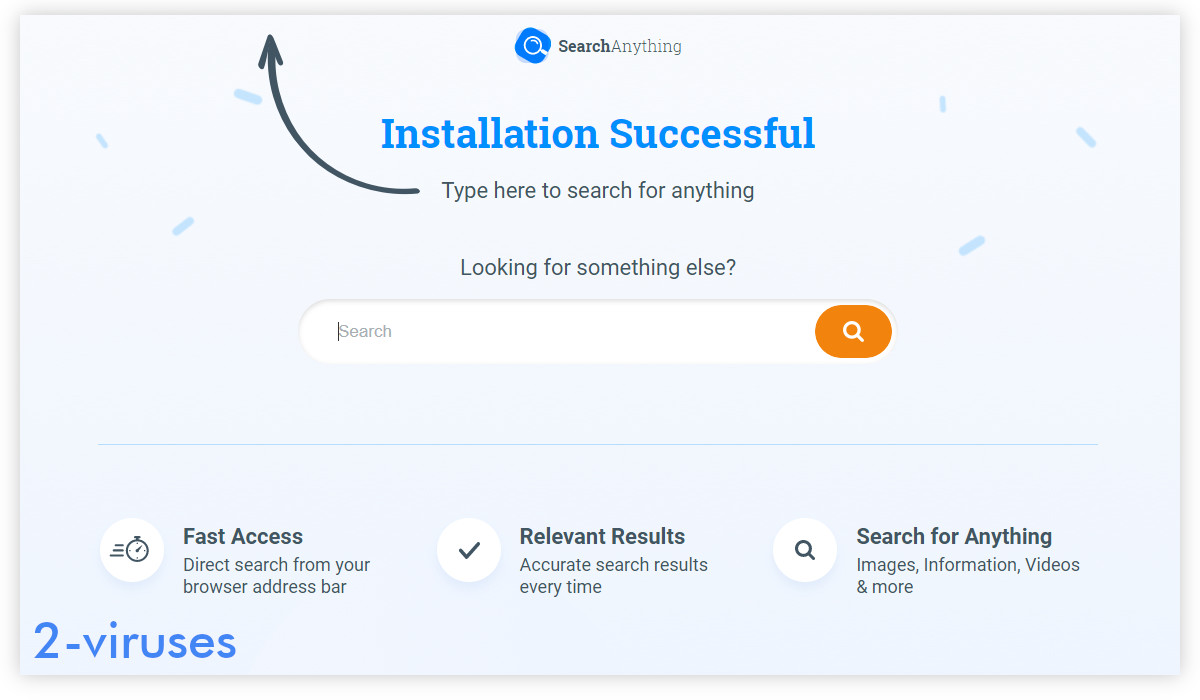Click the Fast Access heading
This screenshot has width=1200, height=700.
243,536
